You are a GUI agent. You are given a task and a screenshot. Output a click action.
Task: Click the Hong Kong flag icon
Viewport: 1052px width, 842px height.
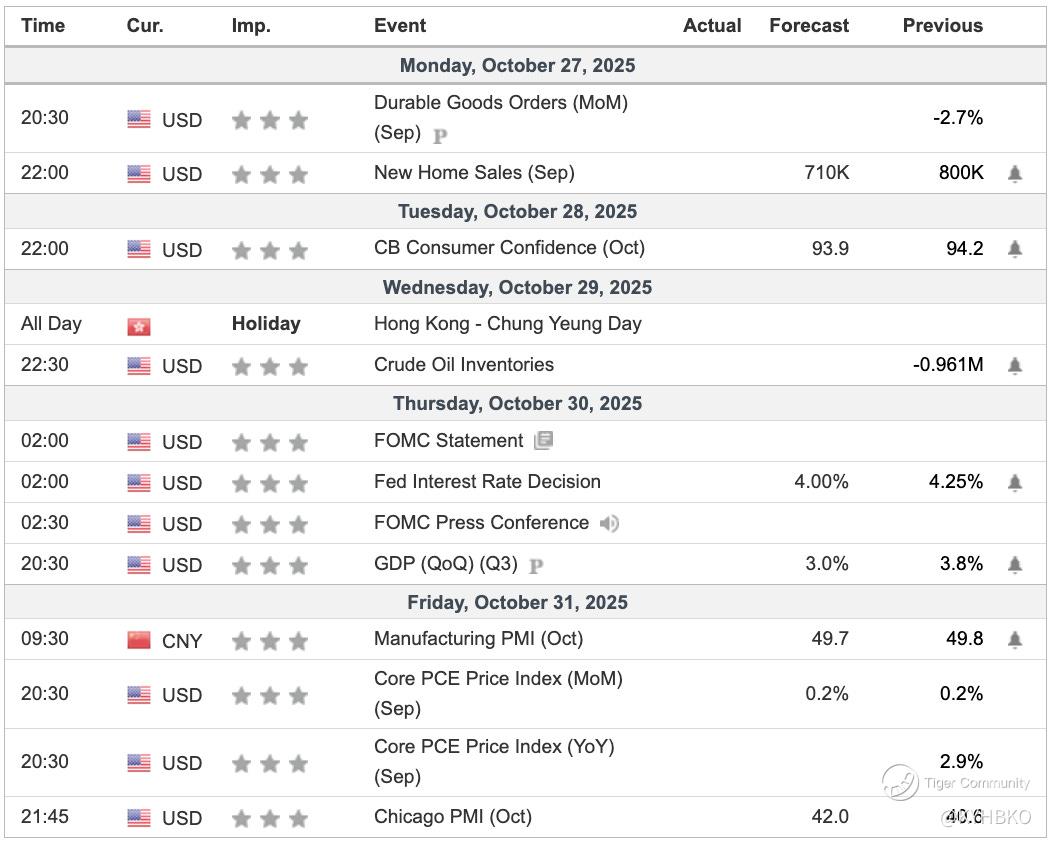pyautogui.click(x=139, y=326)
